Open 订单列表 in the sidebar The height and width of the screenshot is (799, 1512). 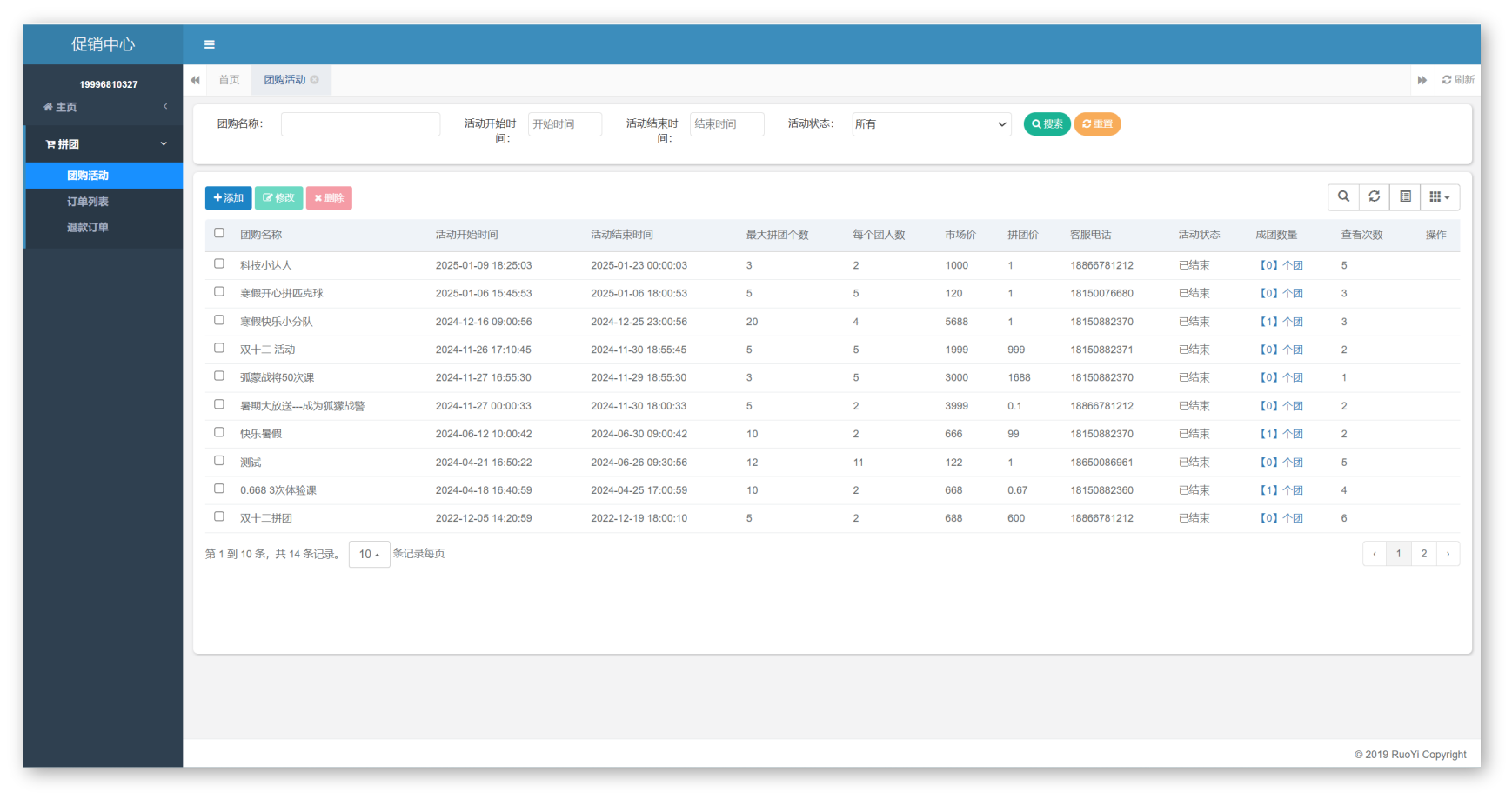88,202
